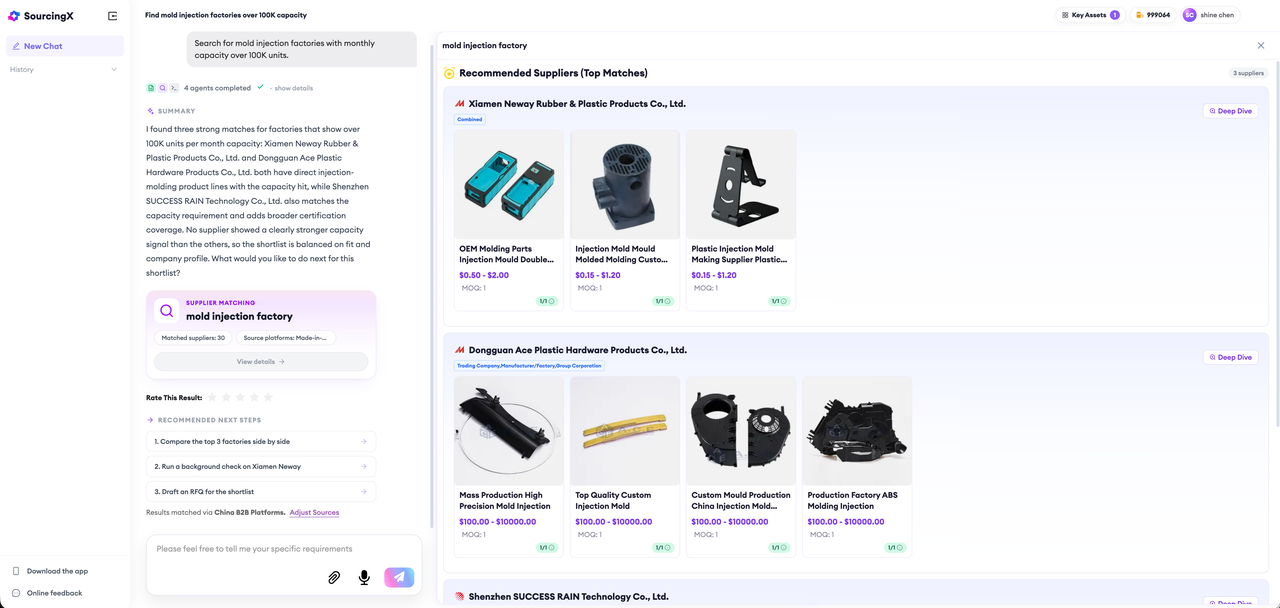The width and height of the screenshot is (1280, 608).
Task: Click the $0.50 - $2.00 price
Action: [x=484, y=275]
